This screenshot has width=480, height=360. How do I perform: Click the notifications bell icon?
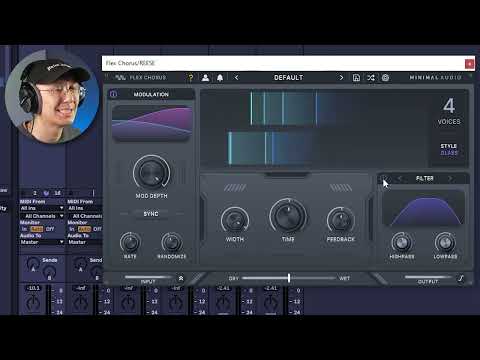(x=220, y=78)
